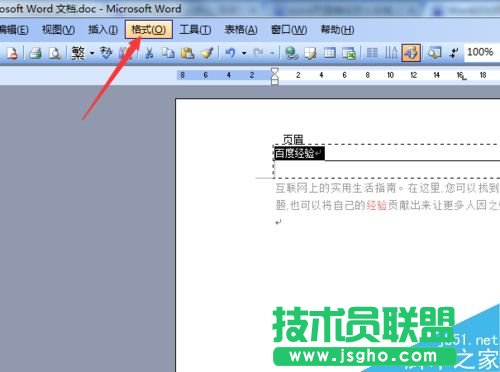The width and height of the screenshot is (500, 372).
Task: Click the Cut scissors icon
Action: [149, 53]
